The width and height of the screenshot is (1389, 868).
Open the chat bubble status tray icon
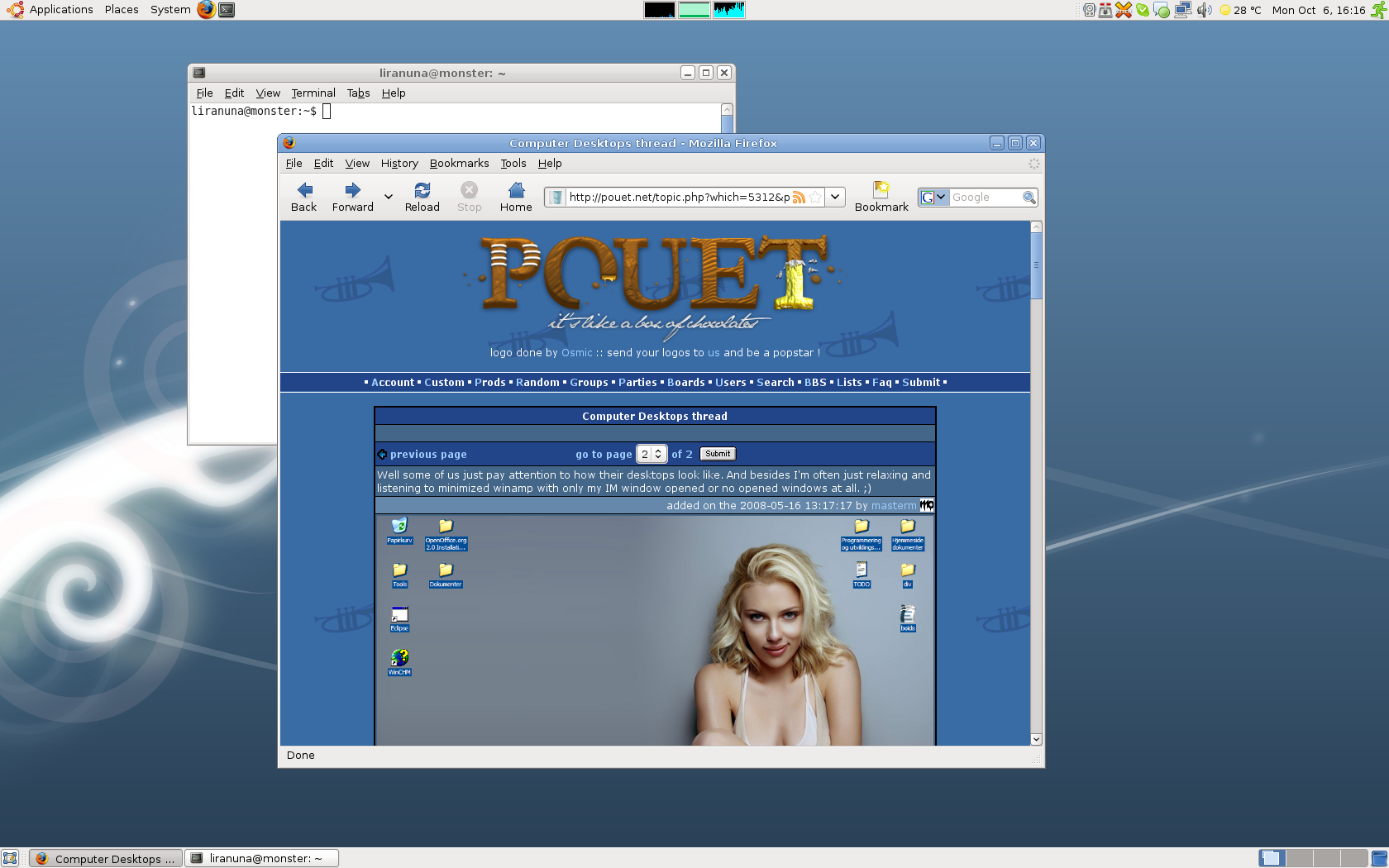click(x=1162, y=10)
